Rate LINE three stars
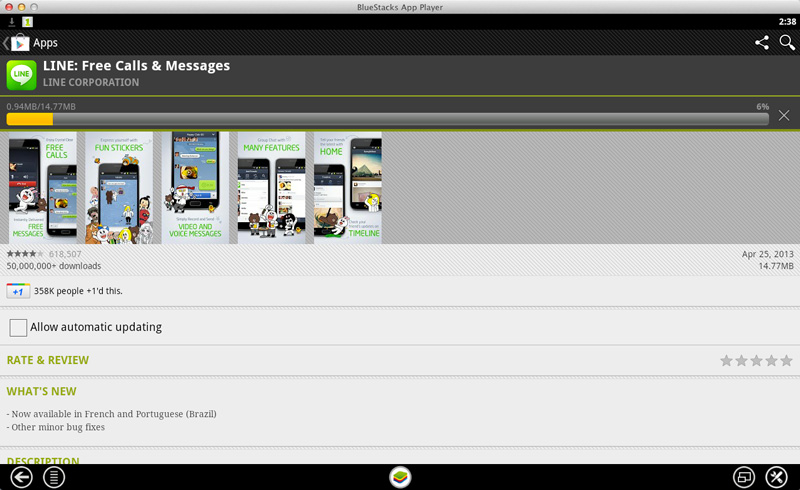800x490 pixels. tap(756, 361)
